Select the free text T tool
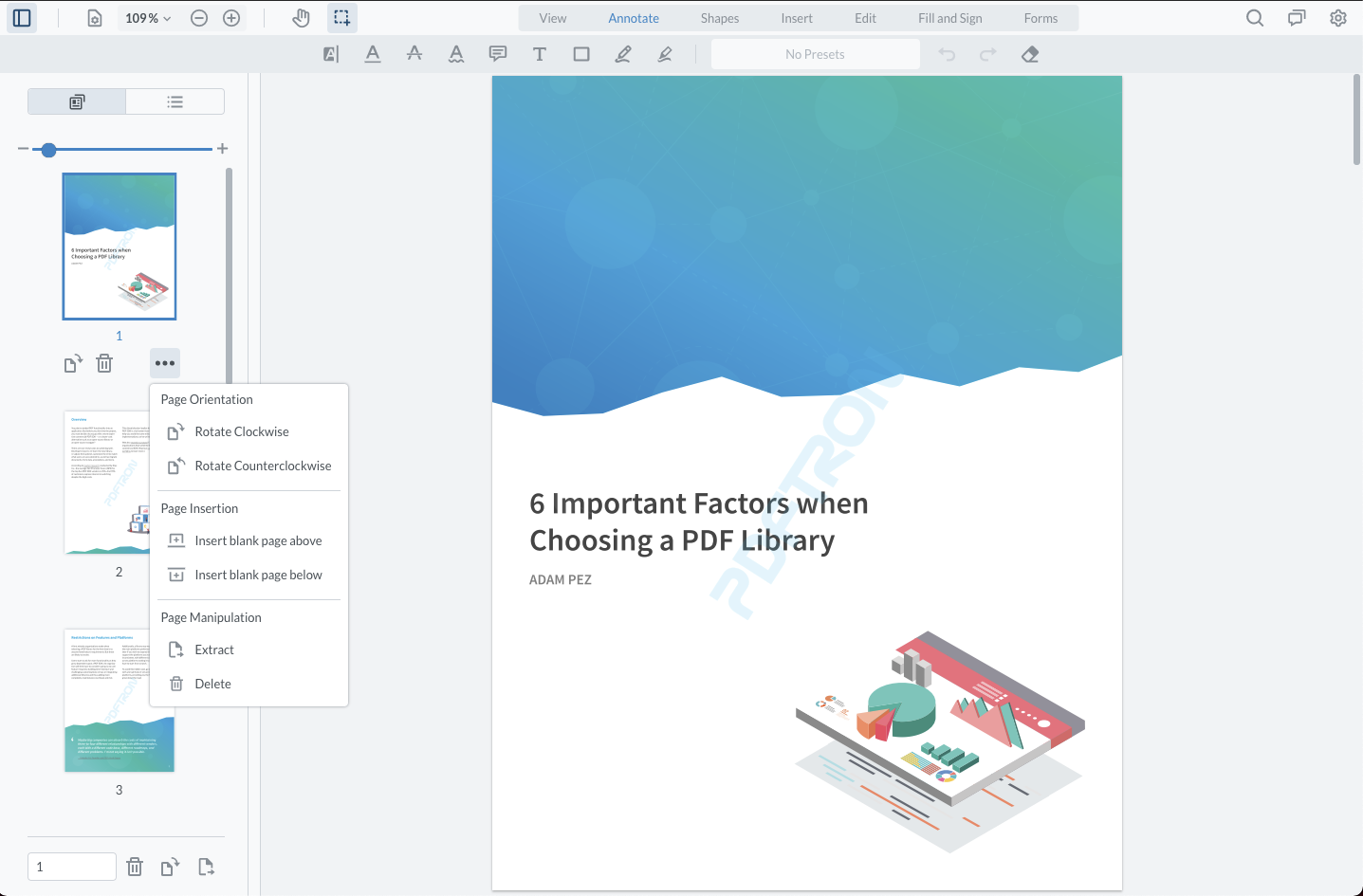 pyautogui.click(x=540, y=54)
